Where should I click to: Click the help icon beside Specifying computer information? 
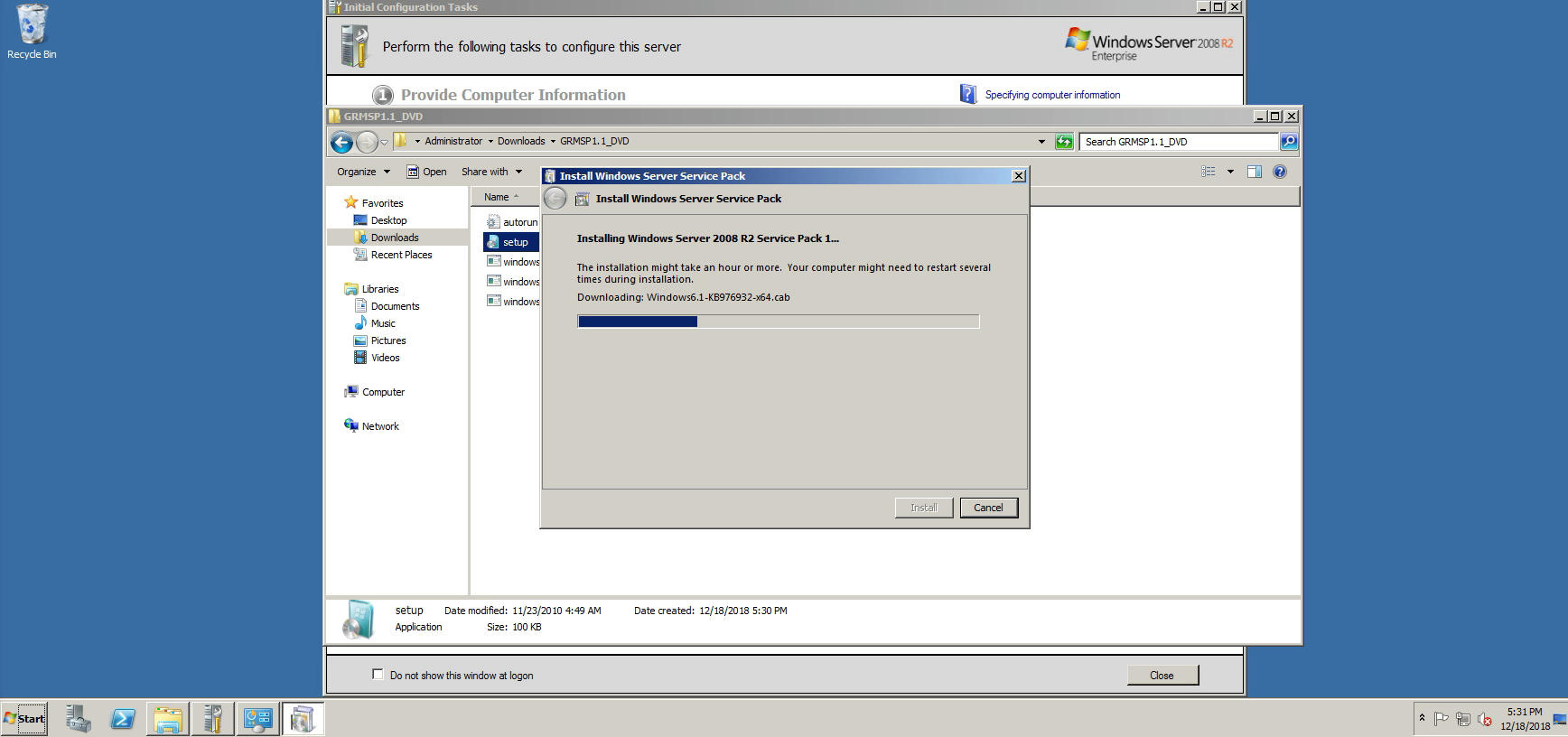coord(968,94)
